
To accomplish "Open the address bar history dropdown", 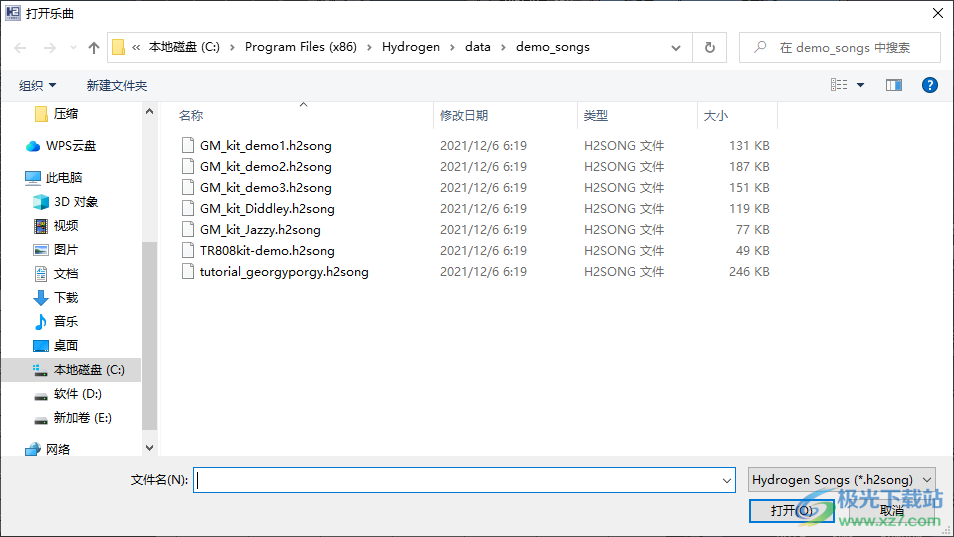I will pyautogui.click(x=675, y=47).
